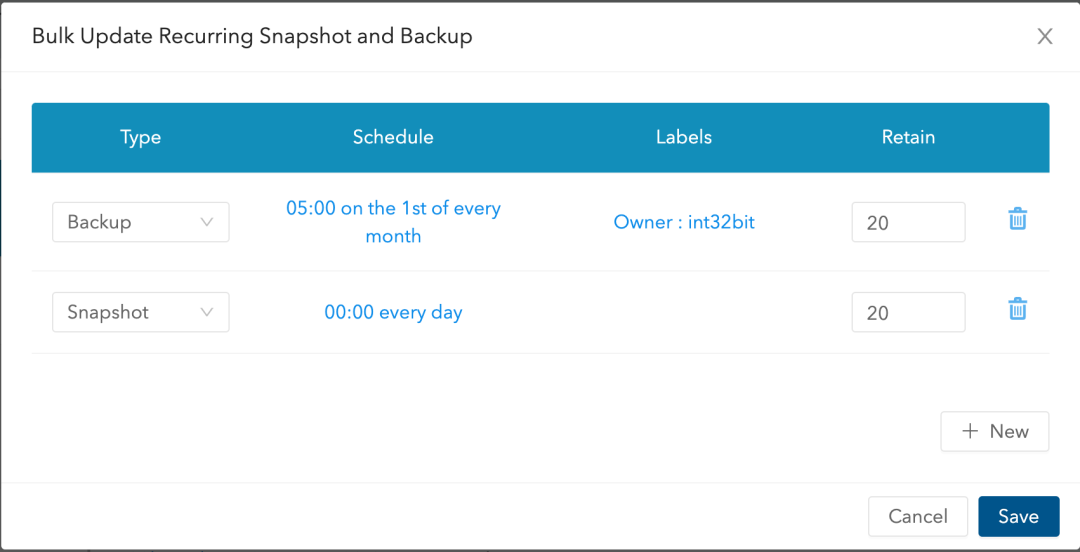Click the chevron arrow beside Snapshot
The image size is (1080, 552).
(x=207, y=312)
